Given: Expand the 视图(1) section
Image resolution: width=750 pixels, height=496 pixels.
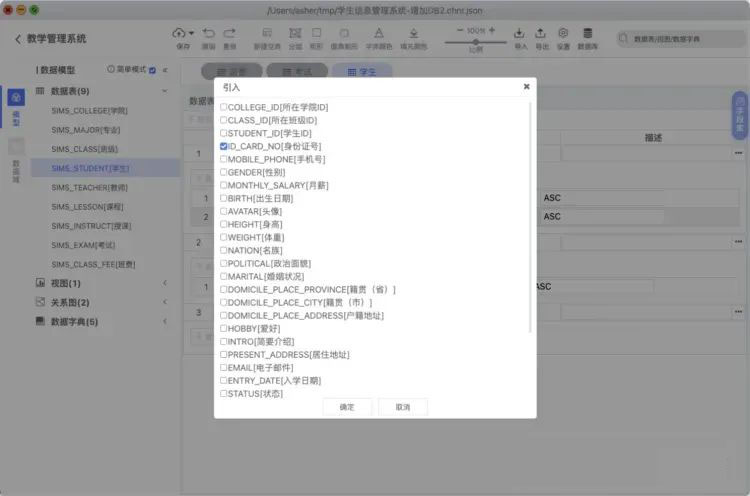Looking at the screenshot, I should click(165, 284).
